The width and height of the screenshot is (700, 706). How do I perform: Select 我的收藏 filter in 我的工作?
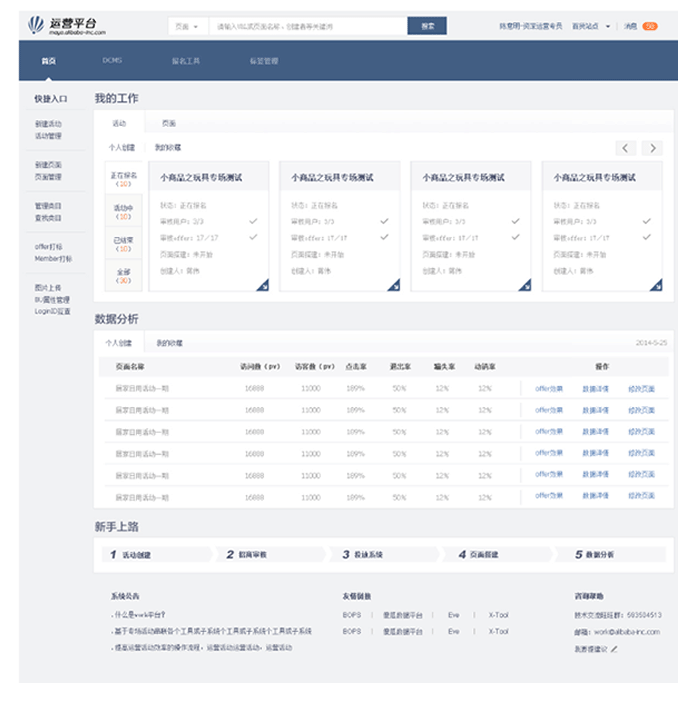(168, 147)
